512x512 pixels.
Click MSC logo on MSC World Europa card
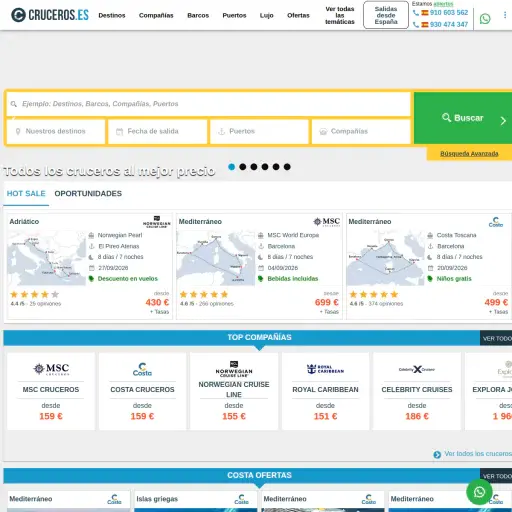coord(327,222)
